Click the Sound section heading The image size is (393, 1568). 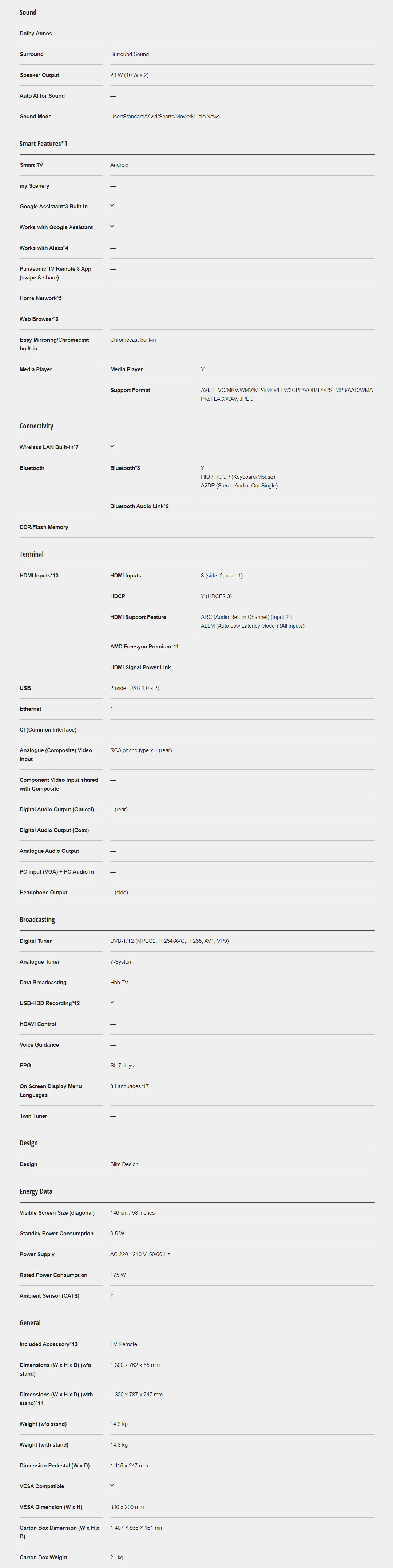pyautogui.click(x=28, y=12)
